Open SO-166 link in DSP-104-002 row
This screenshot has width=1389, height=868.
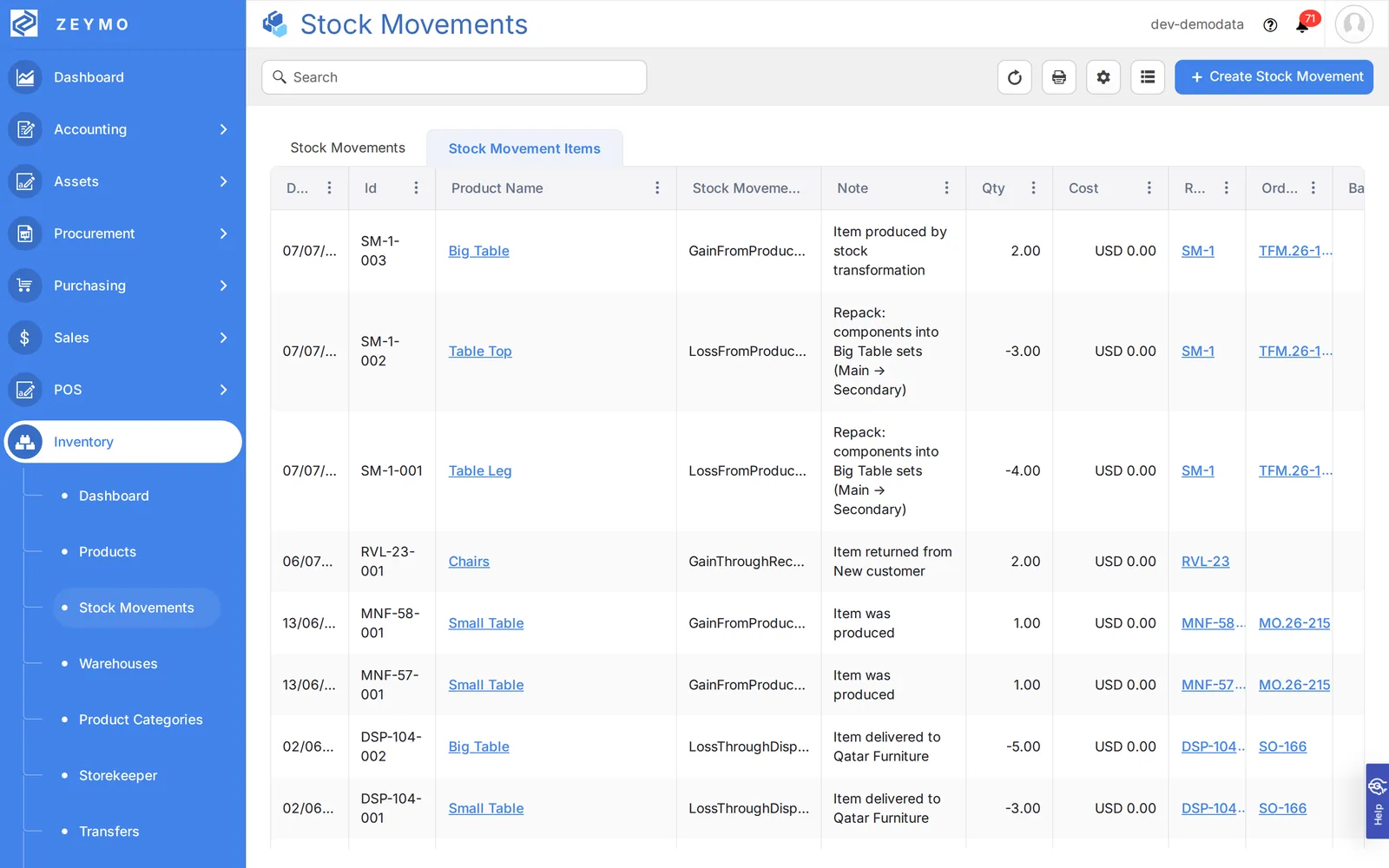(x=1282, y=746)
